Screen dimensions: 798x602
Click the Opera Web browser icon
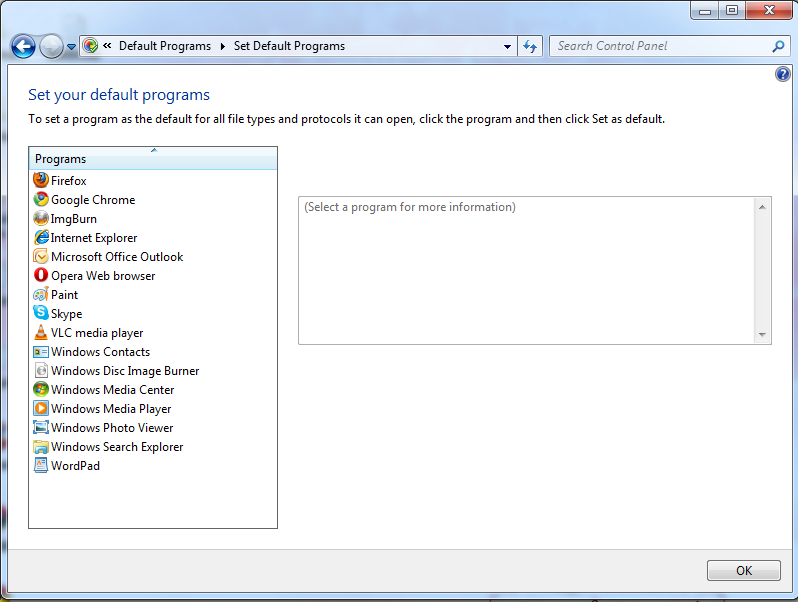[x=41, y=275]
